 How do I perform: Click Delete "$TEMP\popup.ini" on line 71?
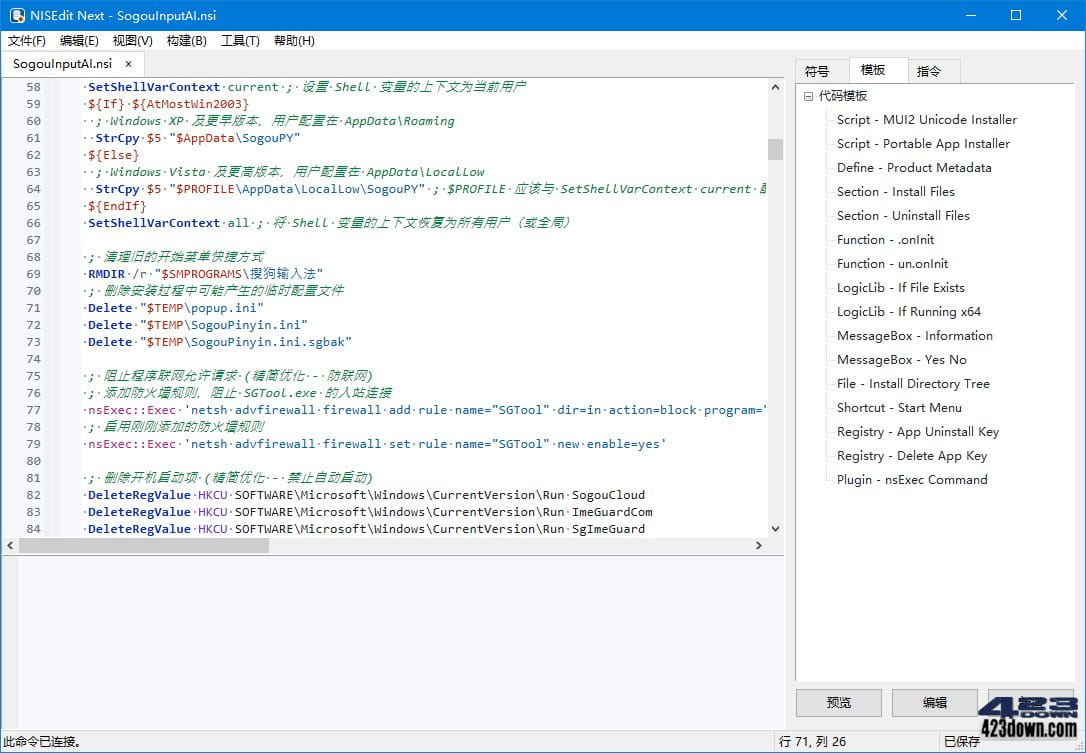[x=175, y=308]
